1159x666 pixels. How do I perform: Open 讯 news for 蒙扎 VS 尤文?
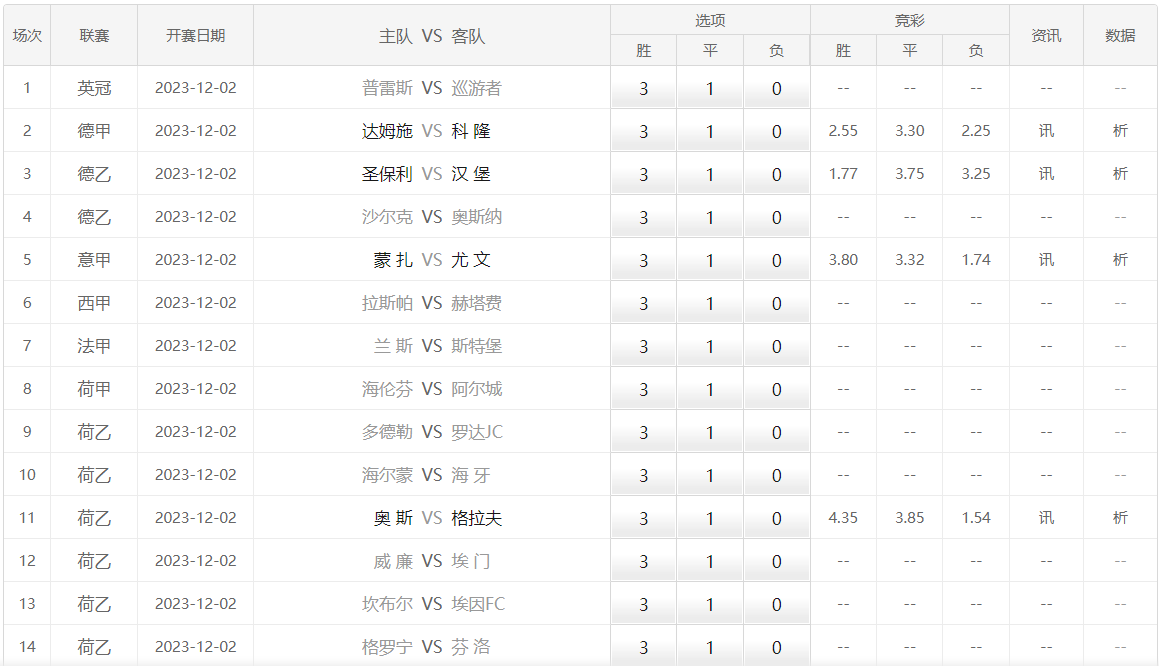[x=1046, y=259]
